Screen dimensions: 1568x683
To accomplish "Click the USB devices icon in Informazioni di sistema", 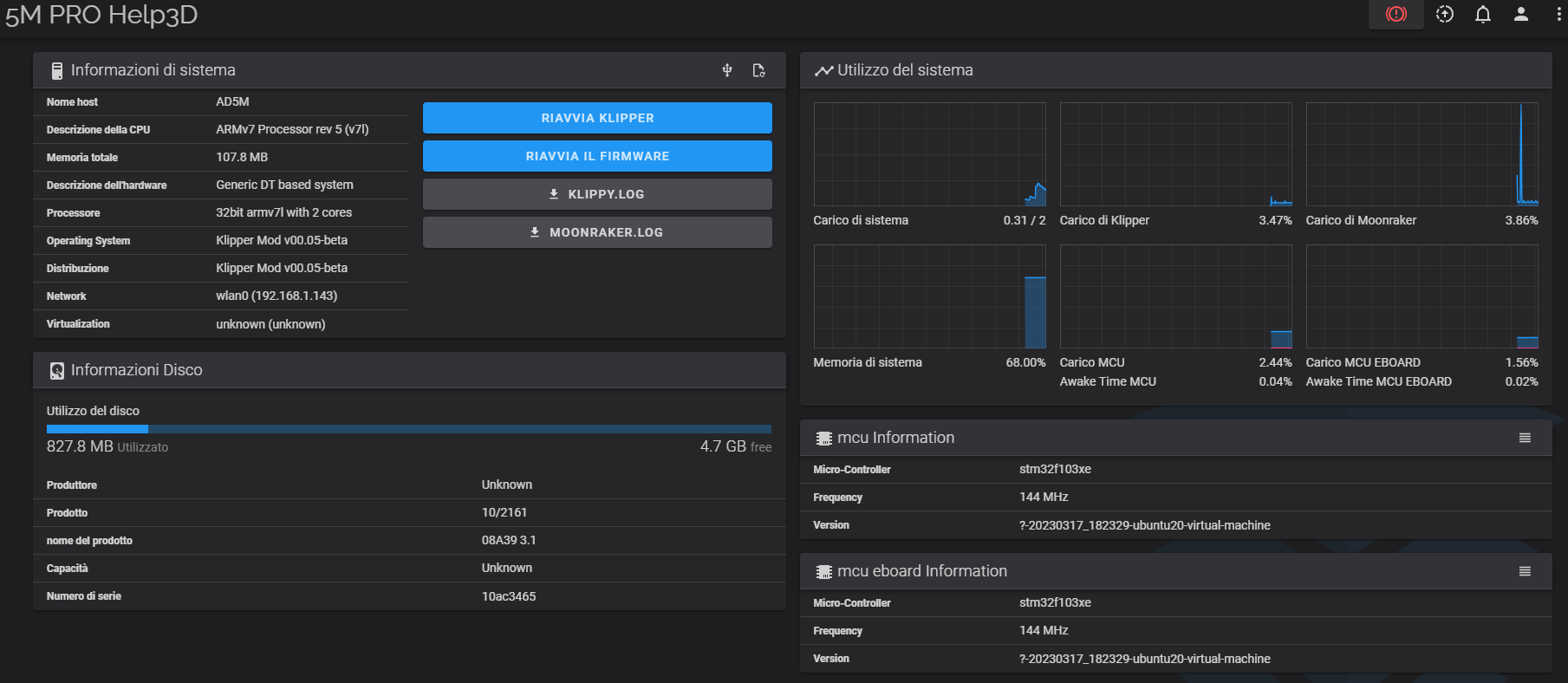I will [x=727, y=70].
